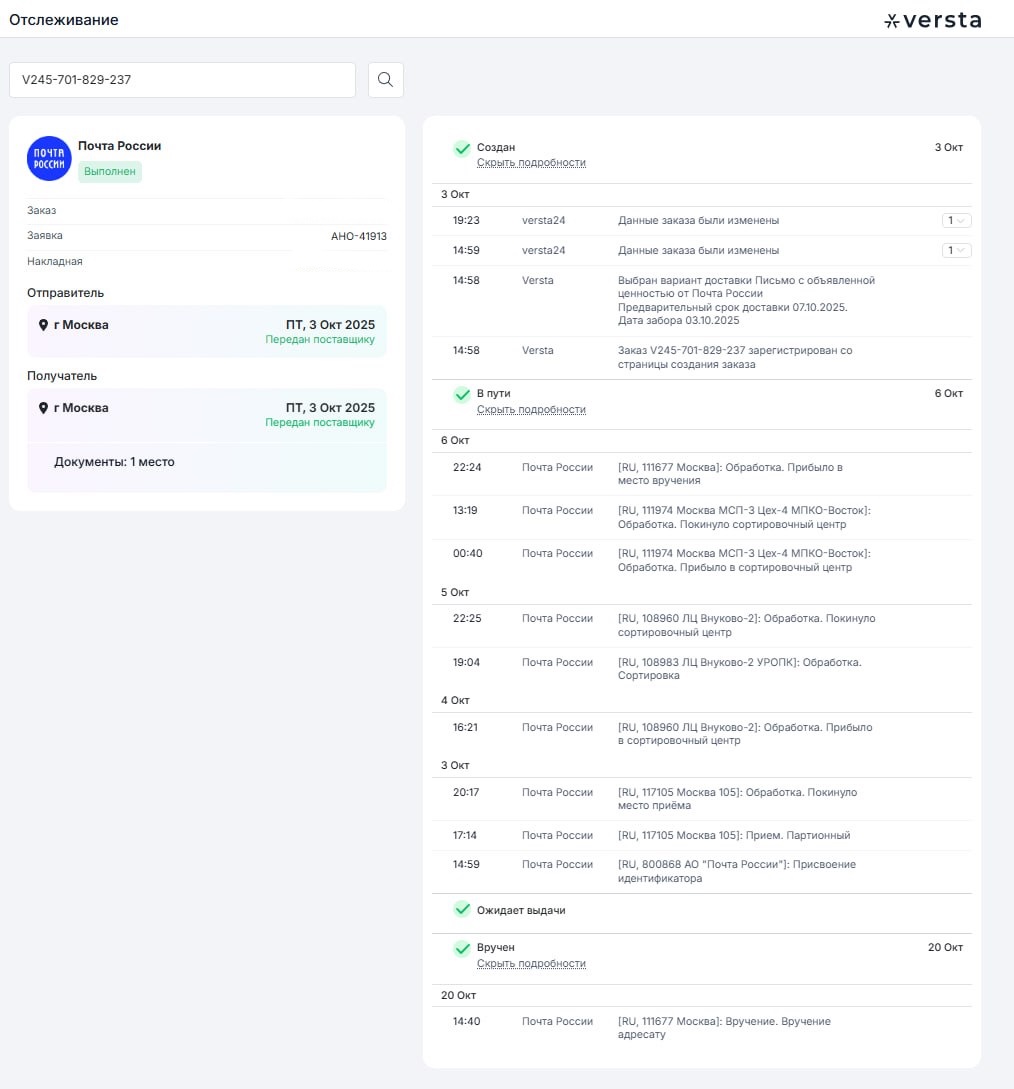Click green checkmark beside Создан status
The image size is (1014, 1089).
(462, 148)
